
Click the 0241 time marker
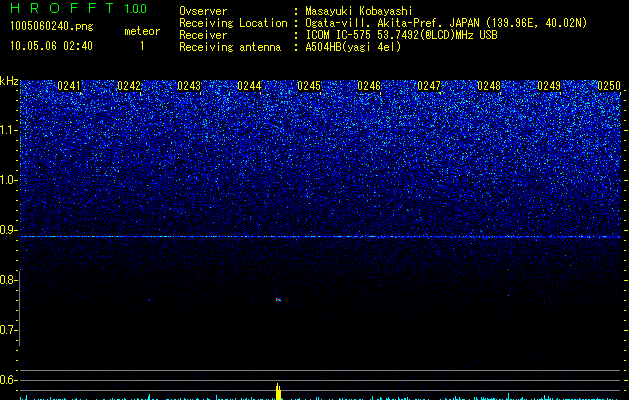[x=69, y=86]
